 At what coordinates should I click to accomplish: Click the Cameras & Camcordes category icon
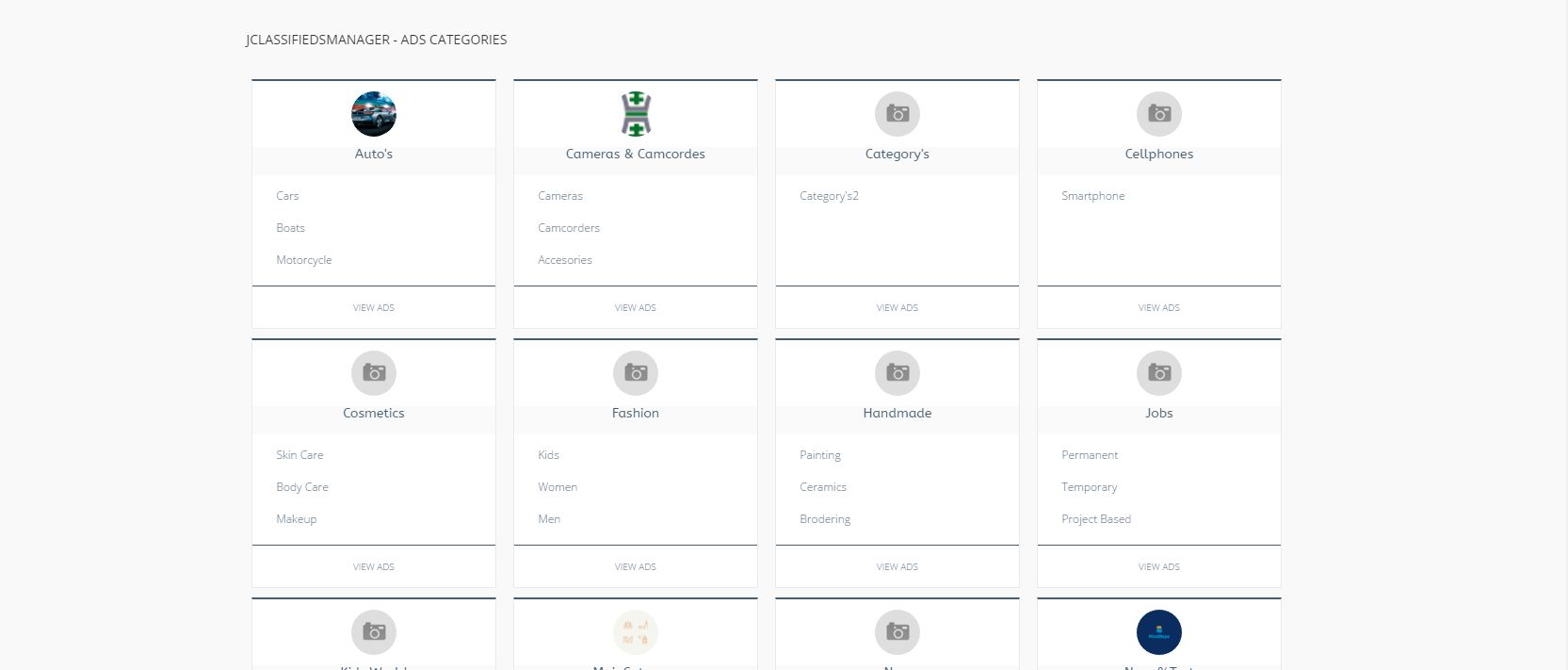(635, 114)
